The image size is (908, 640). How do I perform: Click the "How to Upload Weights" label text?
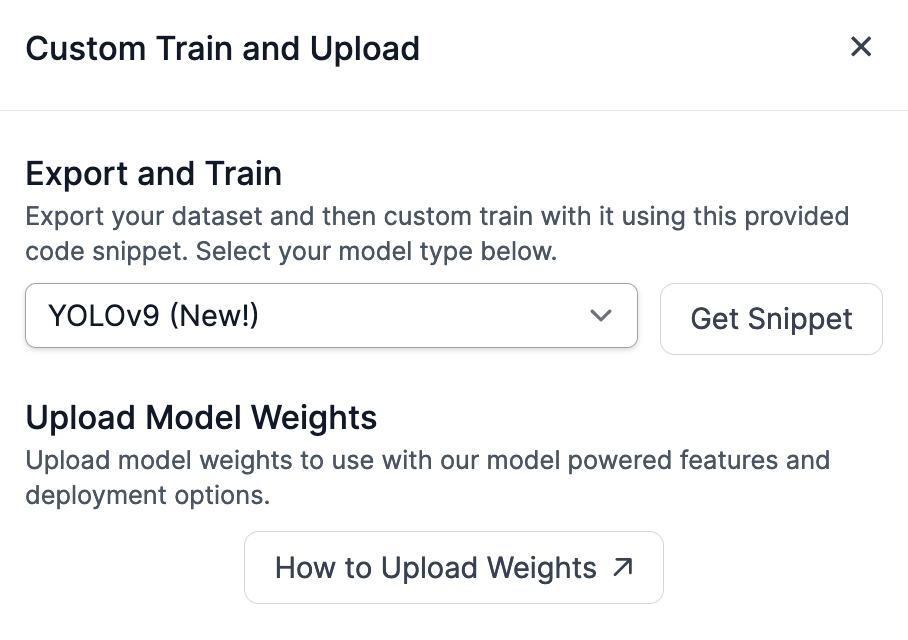coord(435,568)
